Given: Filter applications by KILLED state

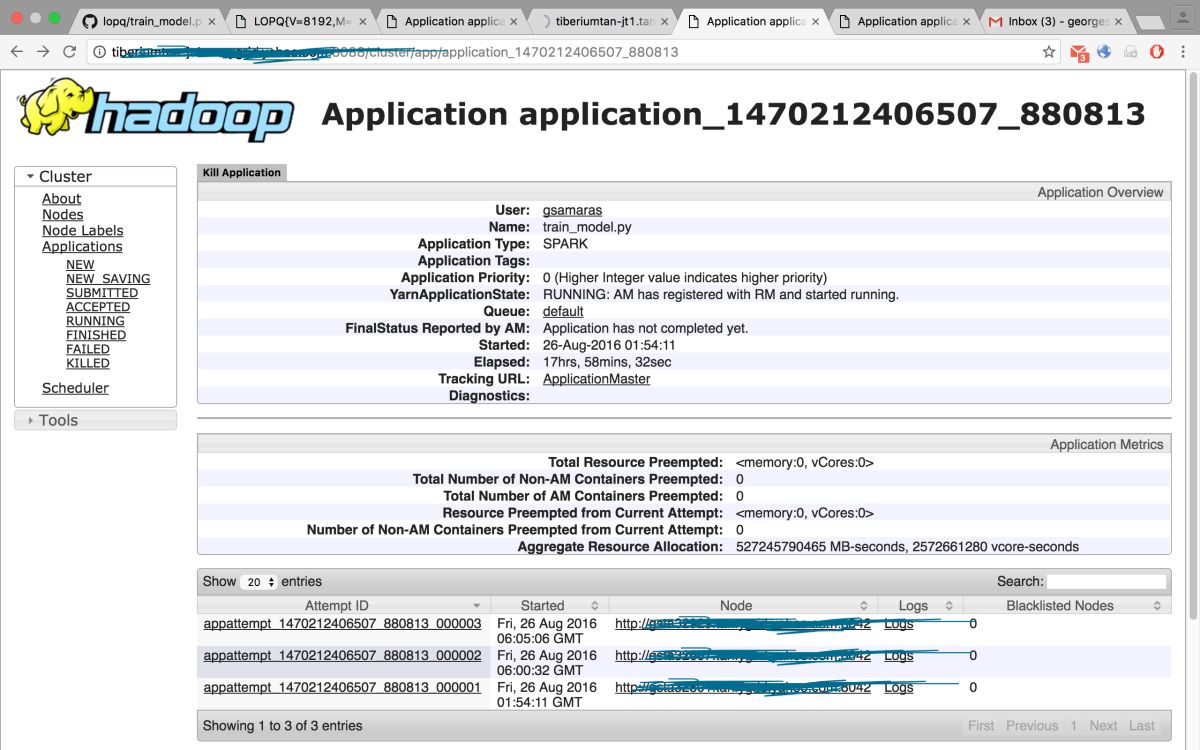Looking at the screenshot, I should (x=88, y=363).
